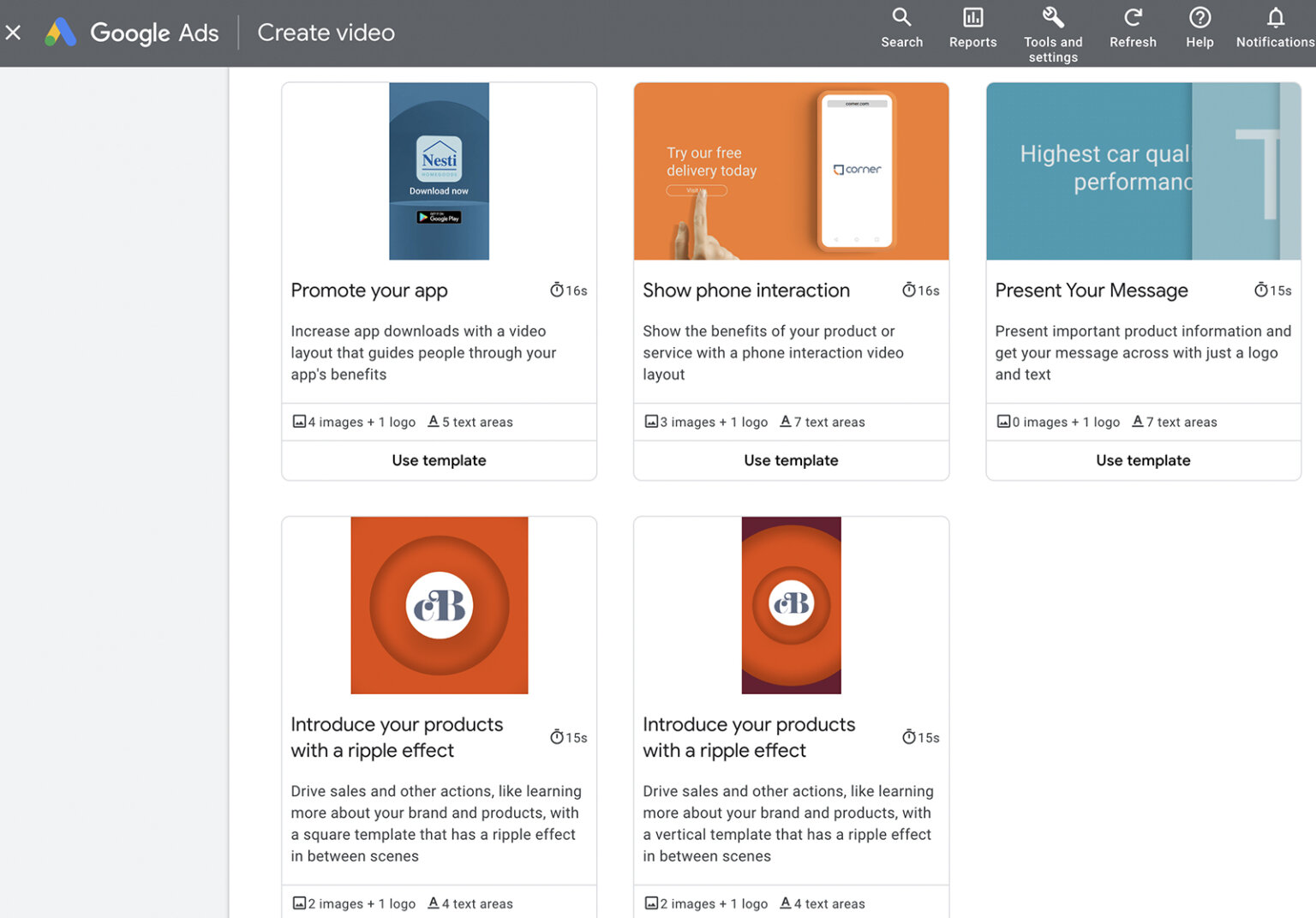The image size is (1316, 918).
Task: Open Tools and settings wrench icon
Action: point(1052,18)
